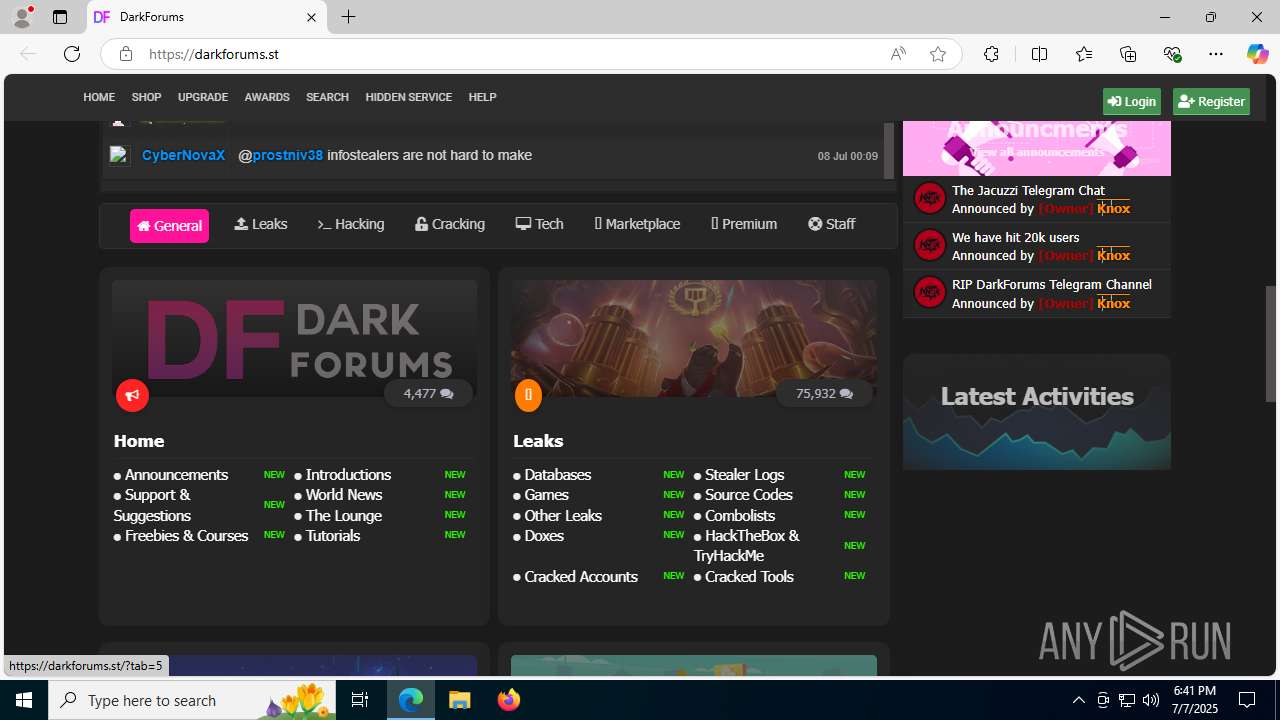
Task: Open tab actions menu icon
Action: click(x=60, y=17)
